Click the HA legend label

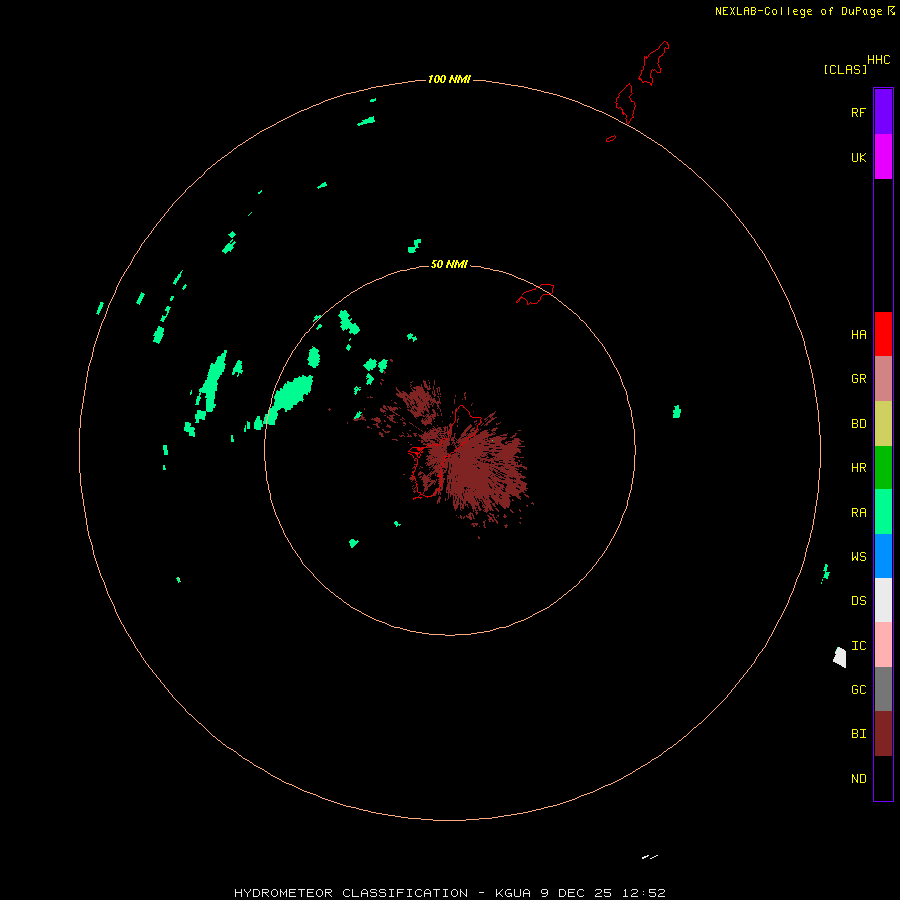point(858,335)
